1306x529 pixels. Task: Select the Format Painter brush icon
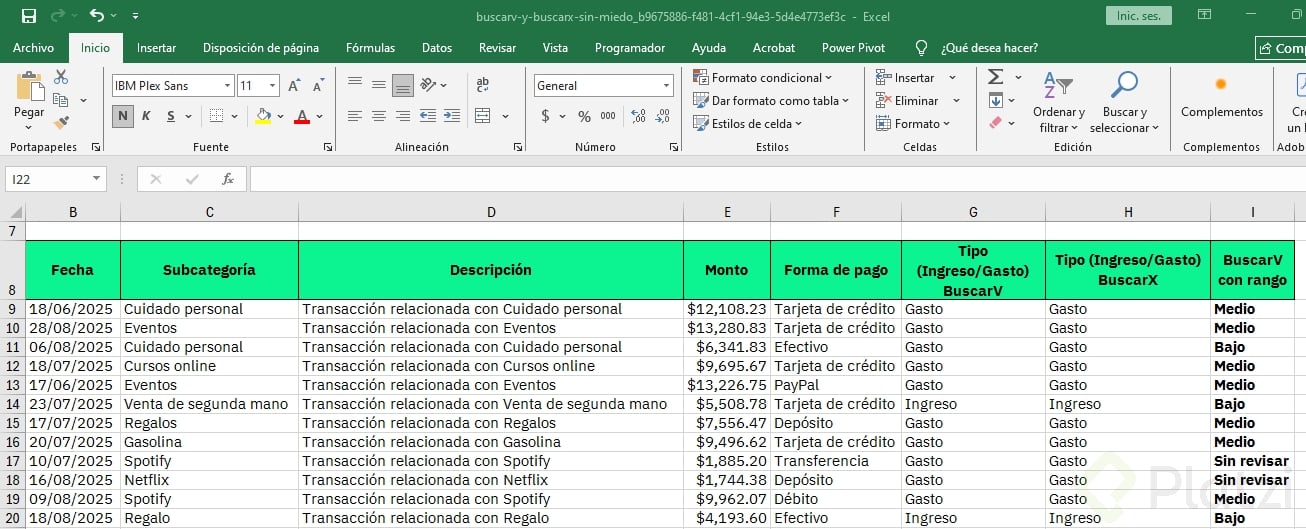[x=61, y=123]
